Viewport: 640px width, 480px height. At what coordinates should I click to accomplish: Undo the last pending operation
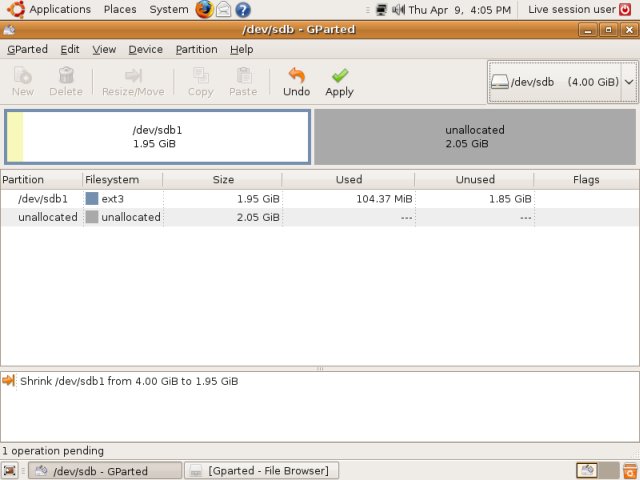coord(297,82)
